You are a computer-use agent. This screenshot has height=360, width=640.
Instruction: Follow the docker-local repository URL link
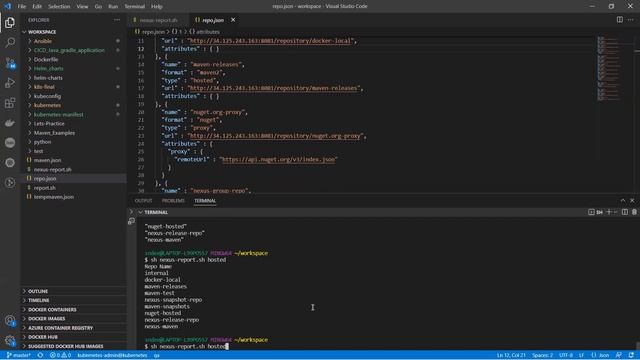point(270,41)
